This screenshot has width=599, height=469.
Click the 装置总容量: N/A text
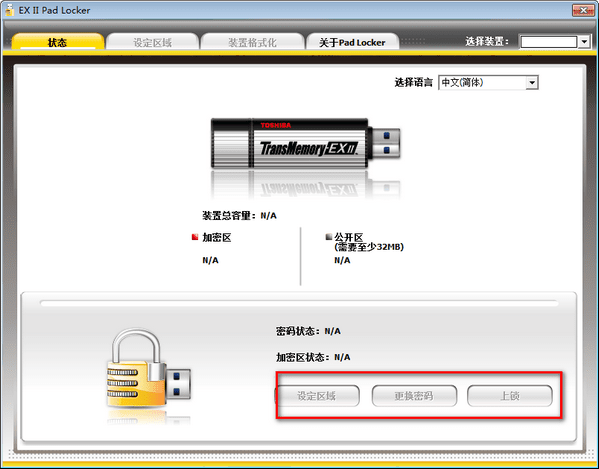click(239, 216)
